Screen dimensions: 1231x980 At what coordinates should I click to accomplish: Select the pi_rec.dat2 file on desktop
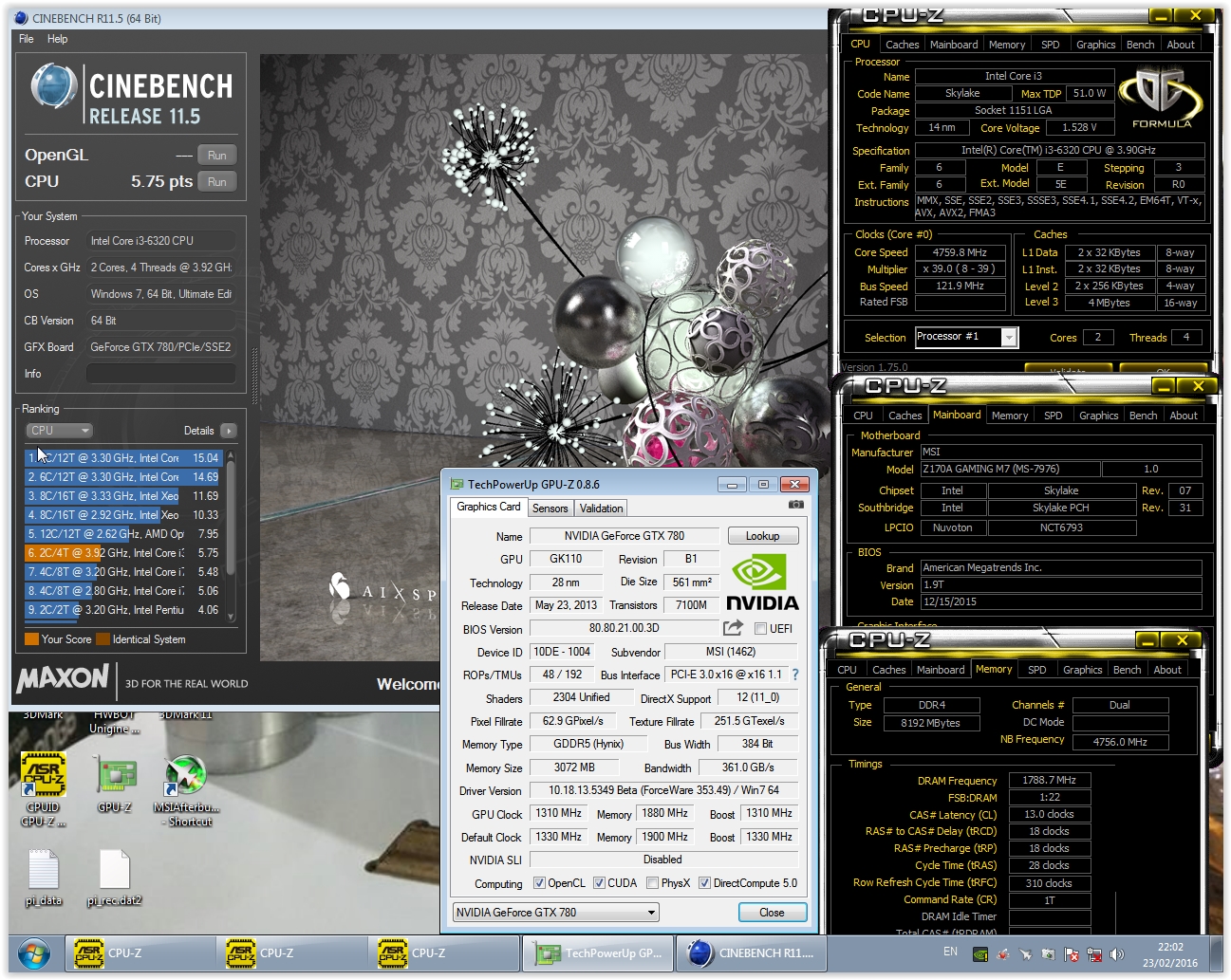tap(114, 878)
